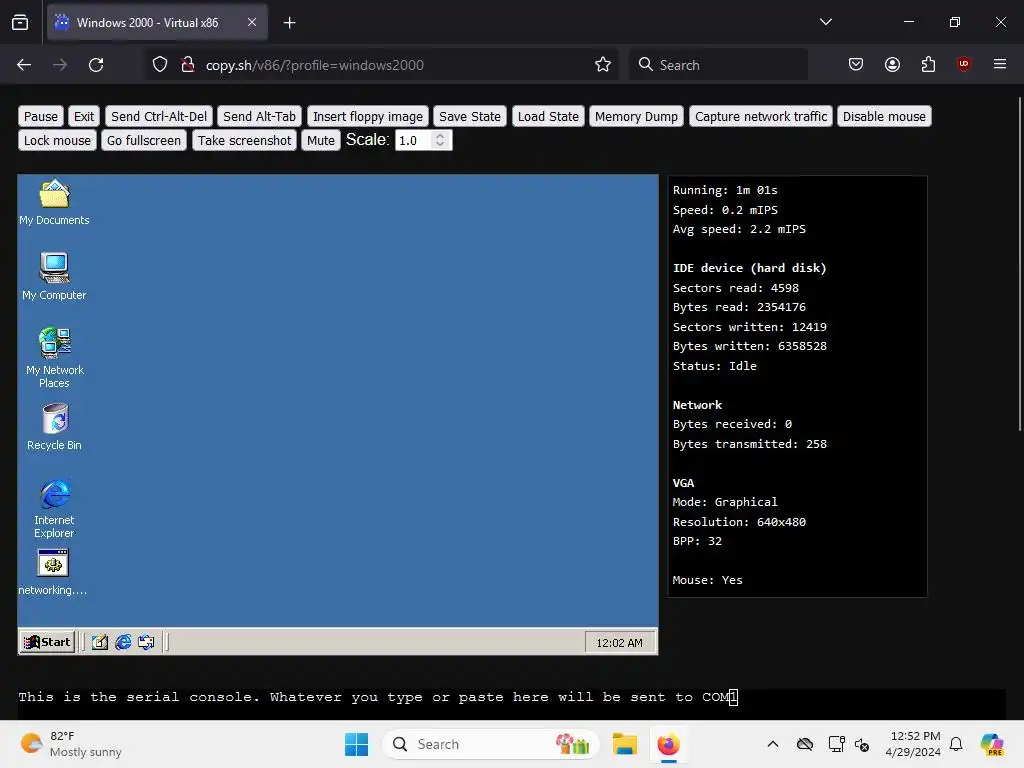Send Alt-Tab to the guest
The image size is (1024, 768).
click(x=259, y=116)
